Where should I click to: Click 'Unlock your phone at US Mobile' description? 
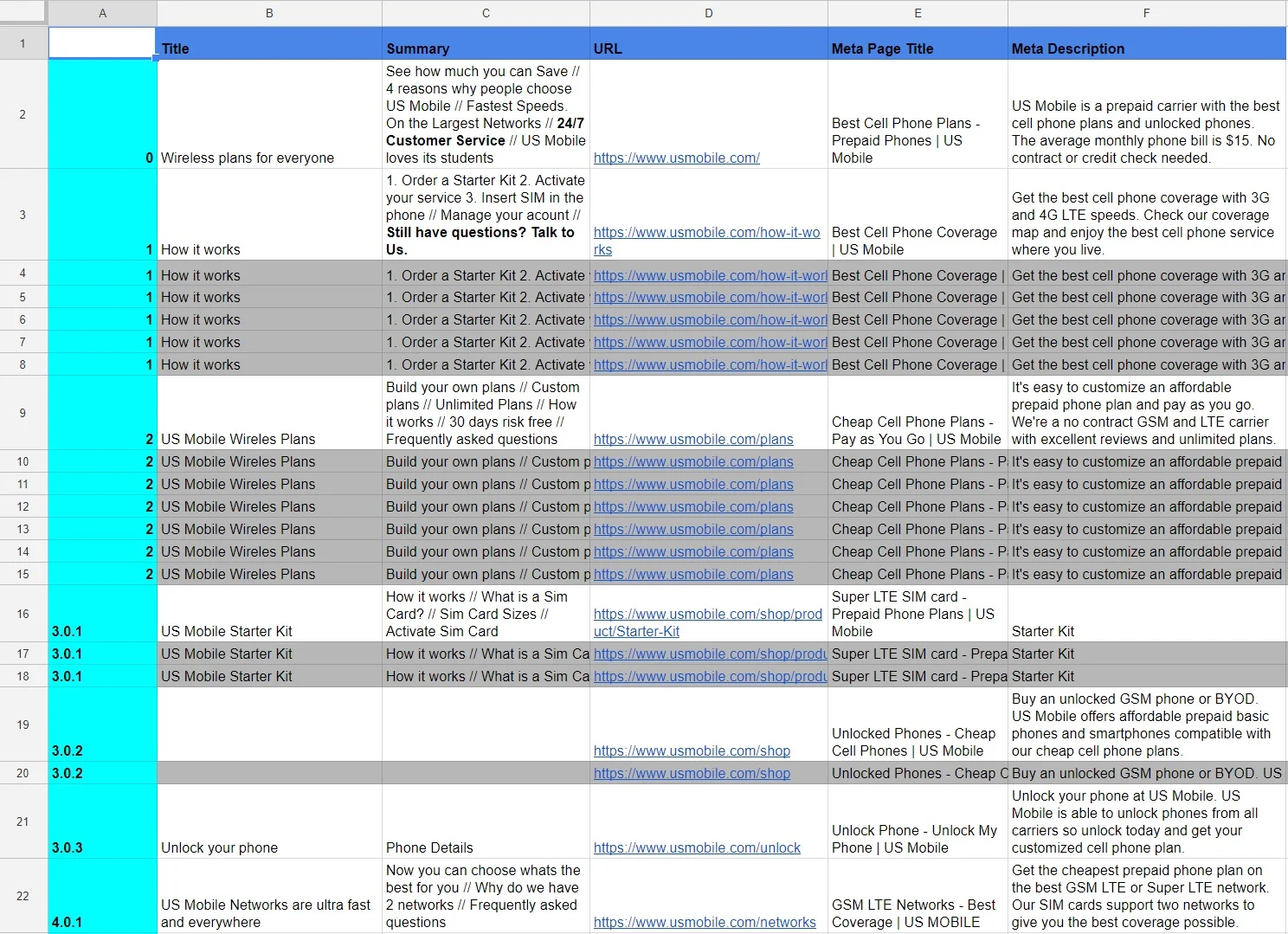(1147, 821)
